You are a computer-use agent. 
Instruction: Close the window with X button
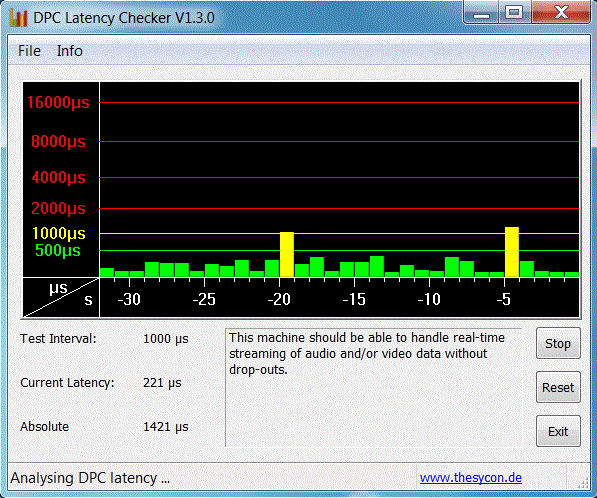point(561,12)
